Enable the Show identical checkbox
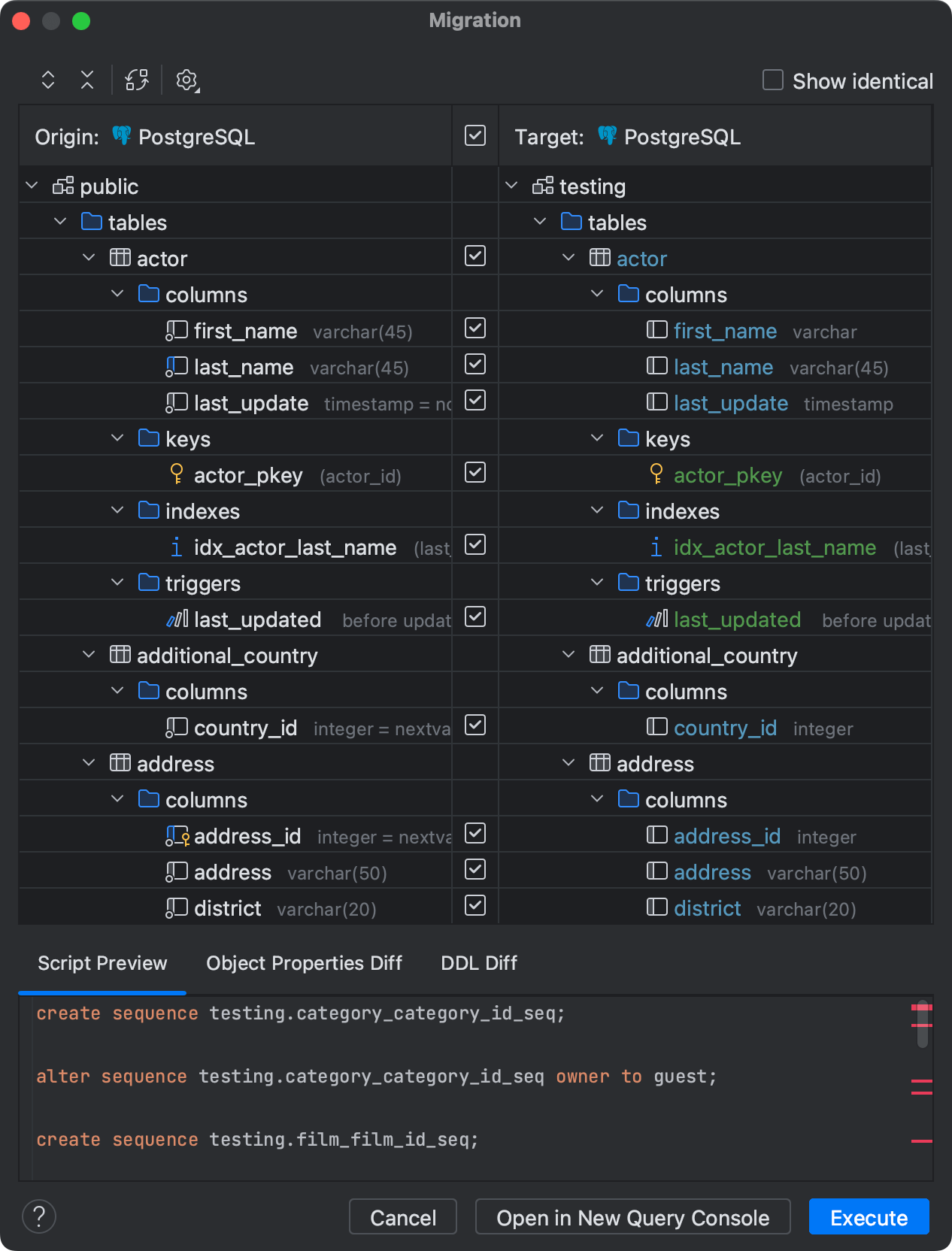Viewport: 952px width, 1251px height. pyautogui.click(x=773, y=80)
